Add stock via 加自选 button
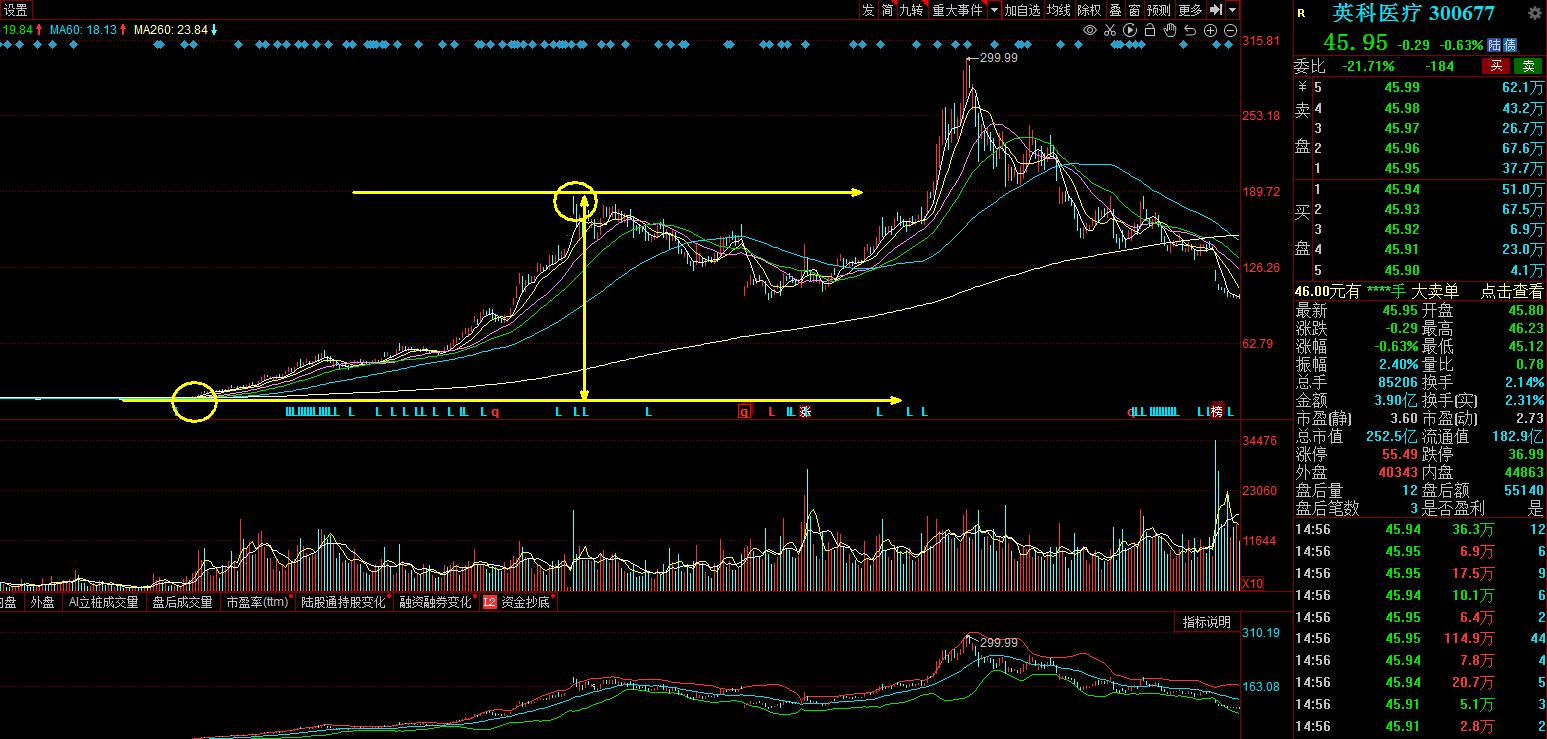Viewport: 1547px width, 739px height. point(1023,10)
